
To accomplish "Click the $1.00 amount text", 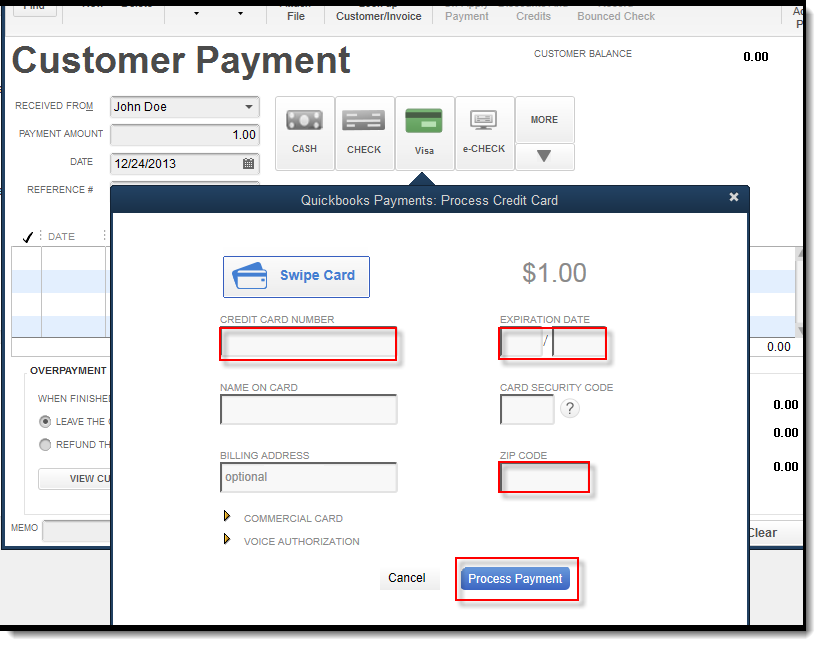I will click(554, 273).
